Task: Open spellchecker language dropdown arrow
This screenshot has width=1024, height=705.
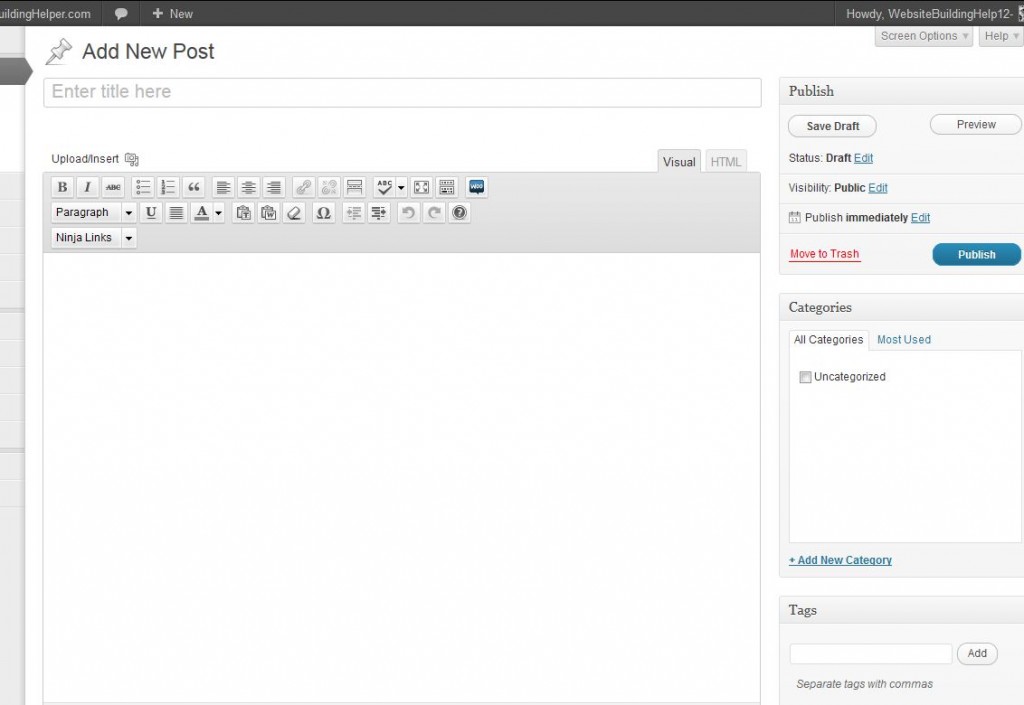Action: click(x=401, y=187)
